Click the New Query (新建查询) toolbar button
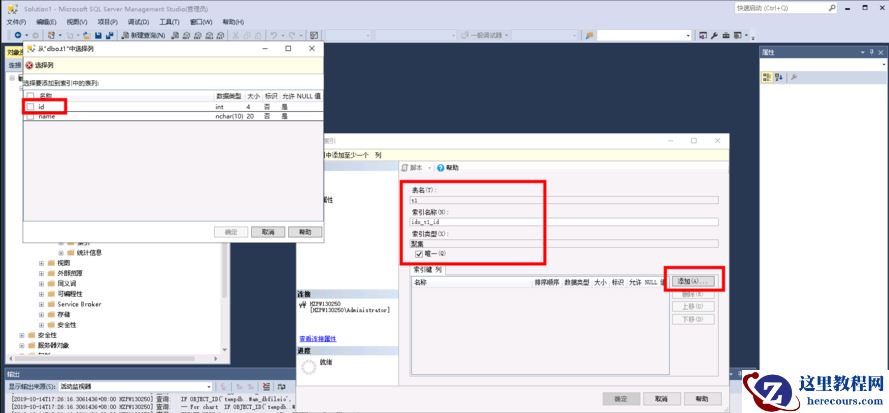The height and width of the screenshot is (413, 889). tap(144, 35)
